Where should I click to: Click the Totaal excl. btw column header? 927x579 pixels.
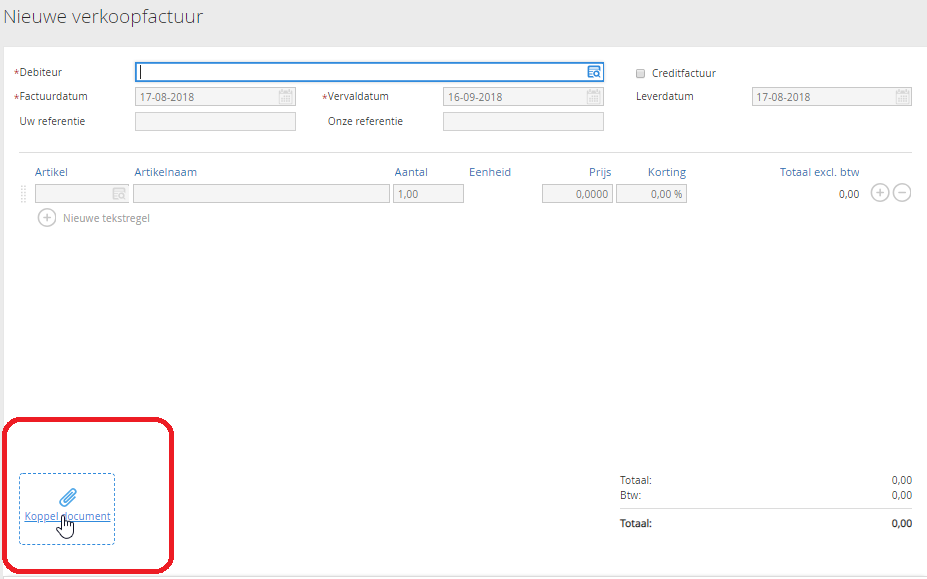tap(819, 172)
